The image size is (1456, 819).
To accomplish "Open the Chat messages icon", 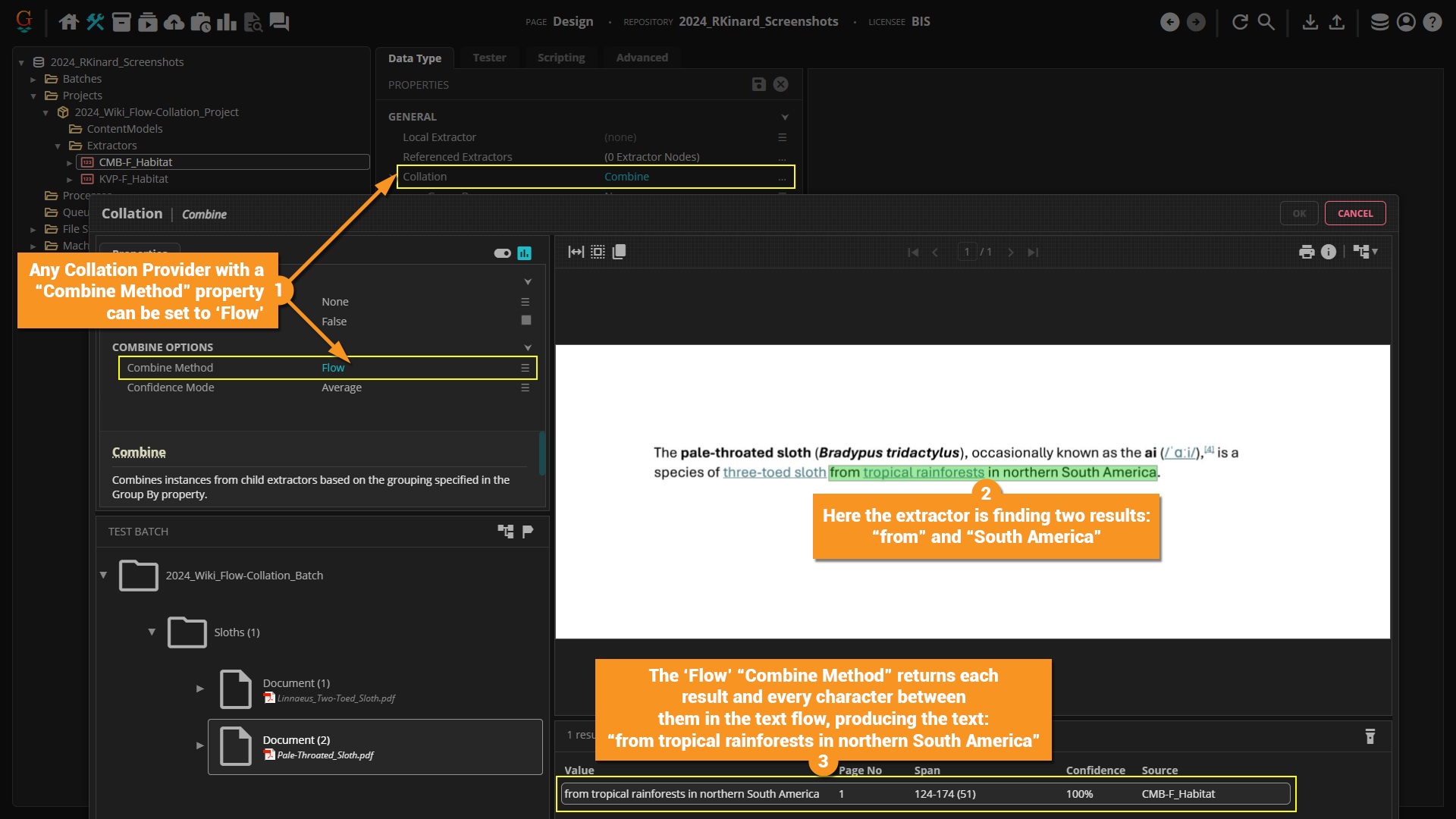I will (x=279, y=22).
